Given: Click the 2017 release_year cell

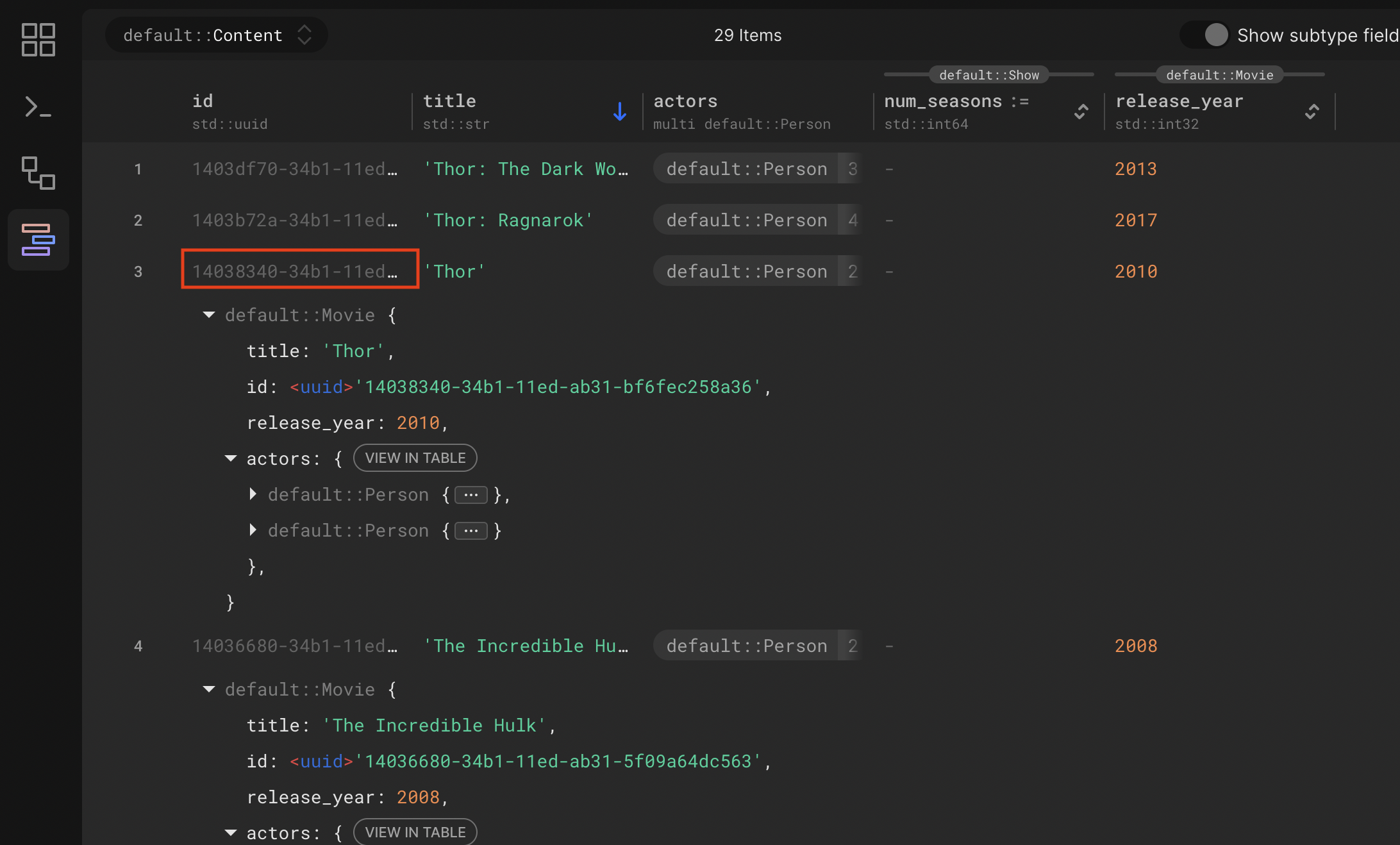Looking at the screenshot, I should click(x=1135, y=220).
